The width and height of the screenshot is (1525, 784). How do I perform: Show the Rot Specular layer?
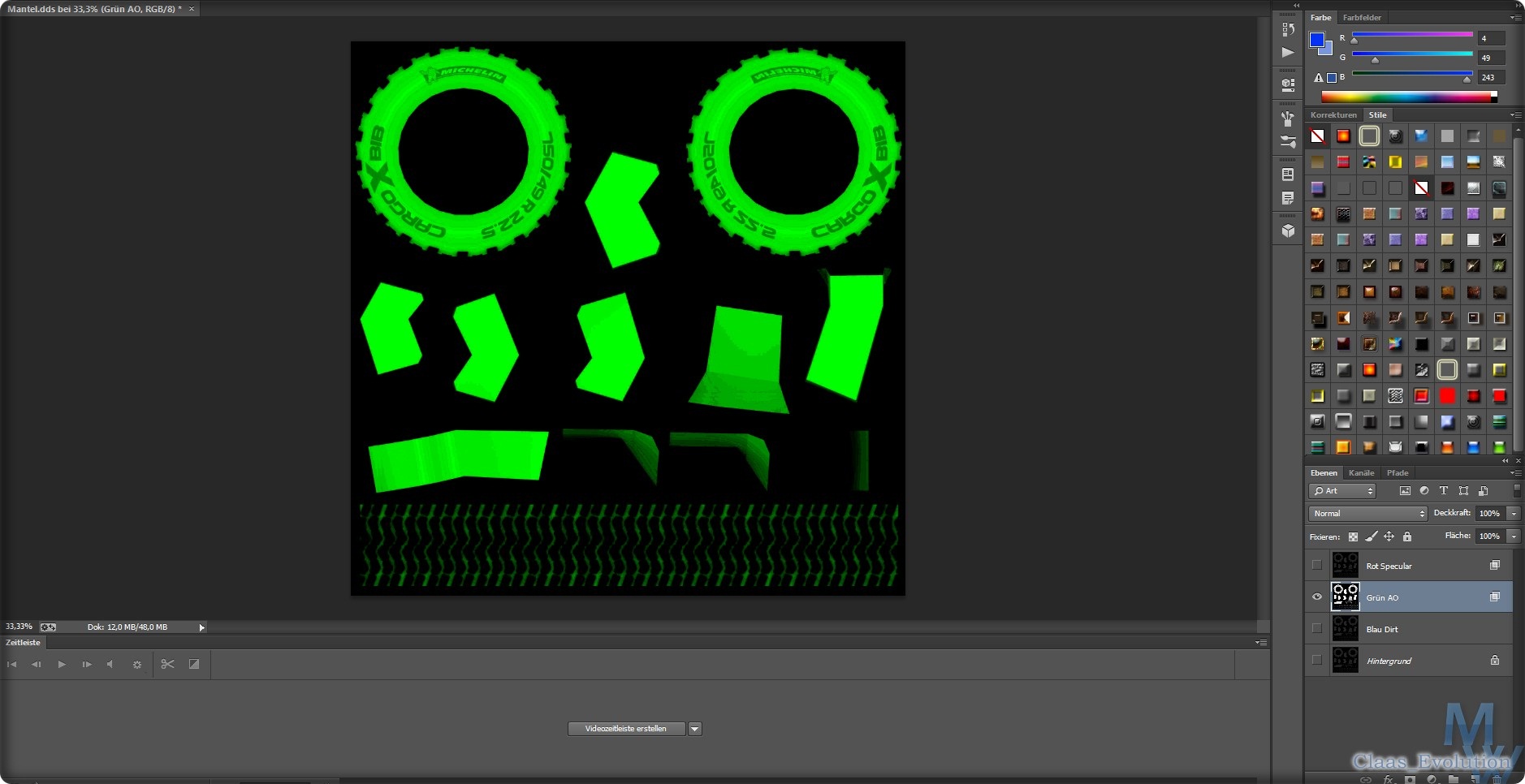(x=1317, y=566)
